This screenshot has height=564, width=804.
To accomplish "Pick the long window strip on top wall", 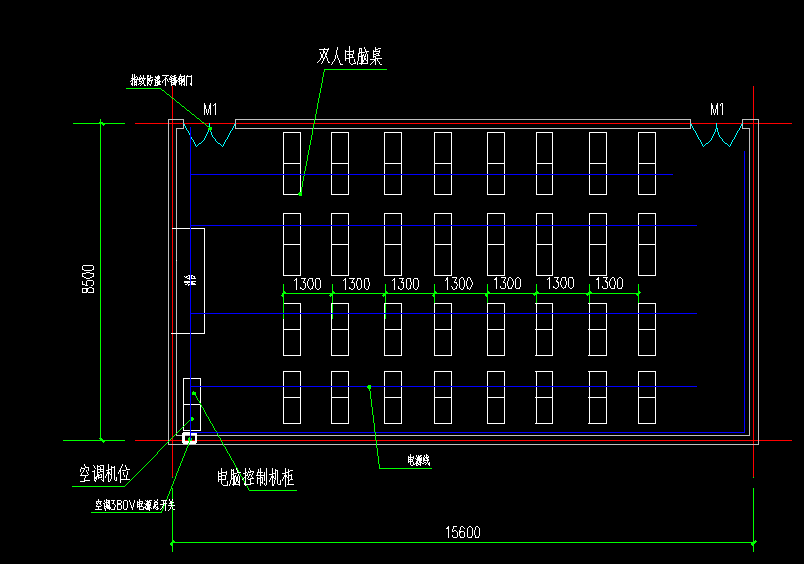I will (x=462, y=124).
